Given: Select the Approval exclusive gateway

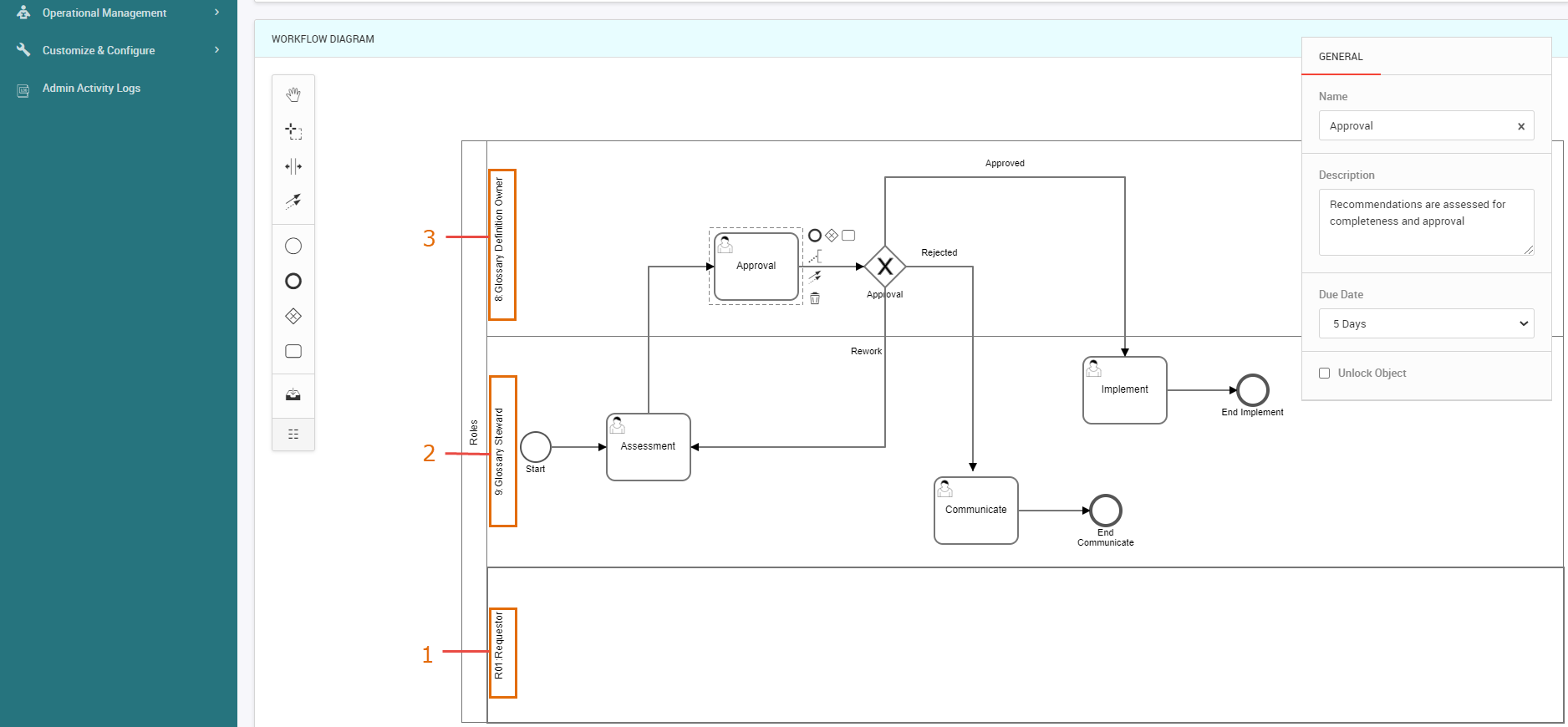Looking at the screenshot, I should click(x=885, y=267).
